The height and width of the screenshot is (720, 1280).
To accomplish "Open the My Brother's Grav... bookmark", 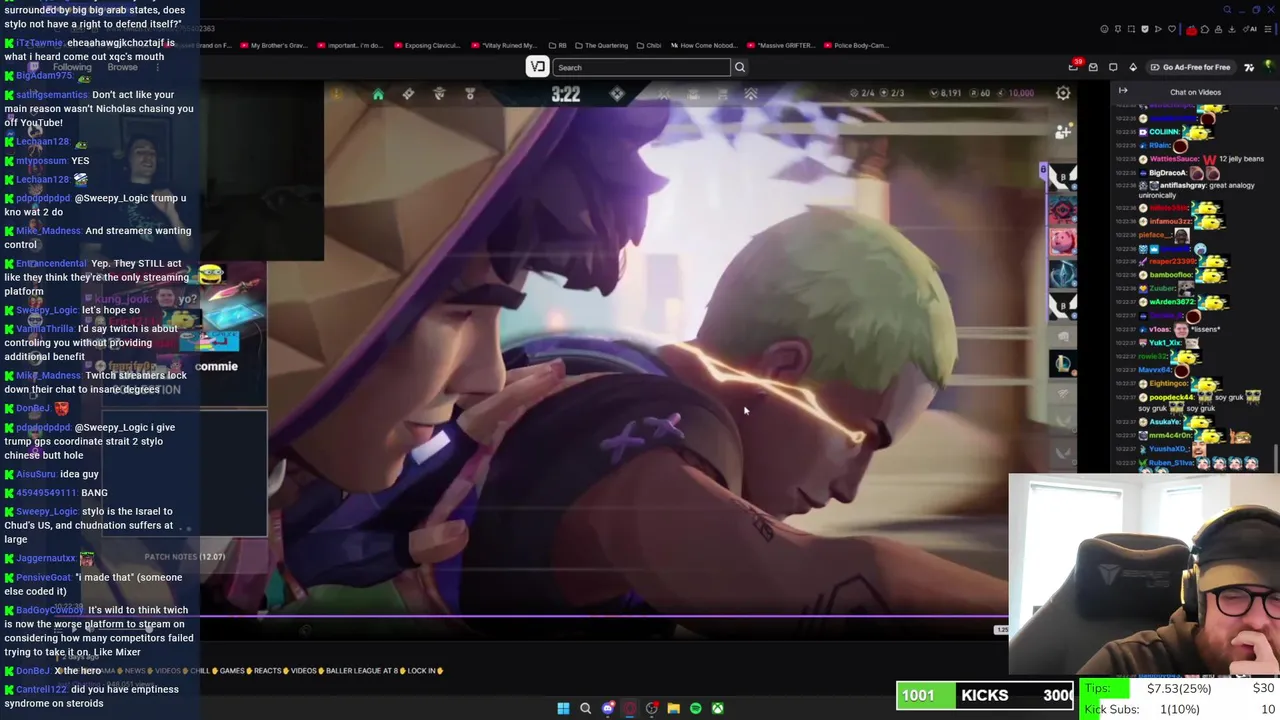I will (273, 45).
